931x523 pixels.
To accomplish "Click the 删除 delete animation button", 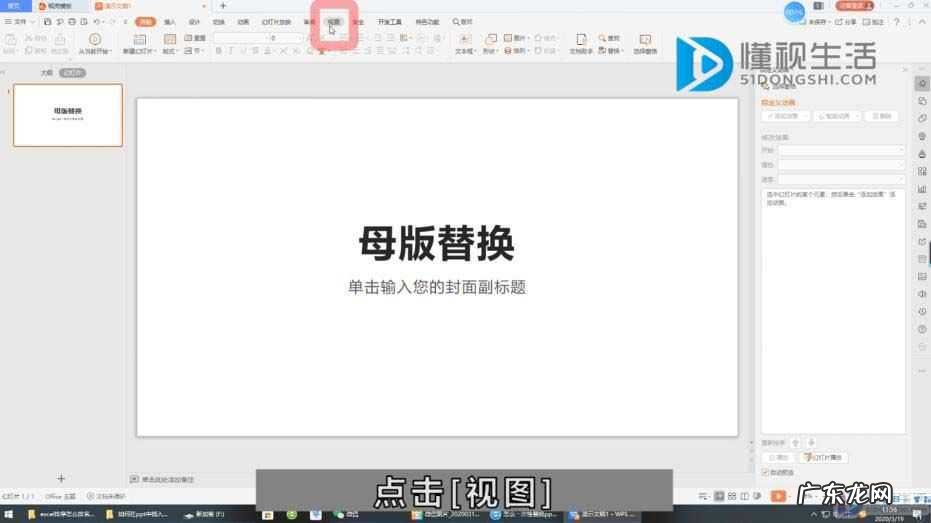I will pyautogui.click(x=881, y=116).
